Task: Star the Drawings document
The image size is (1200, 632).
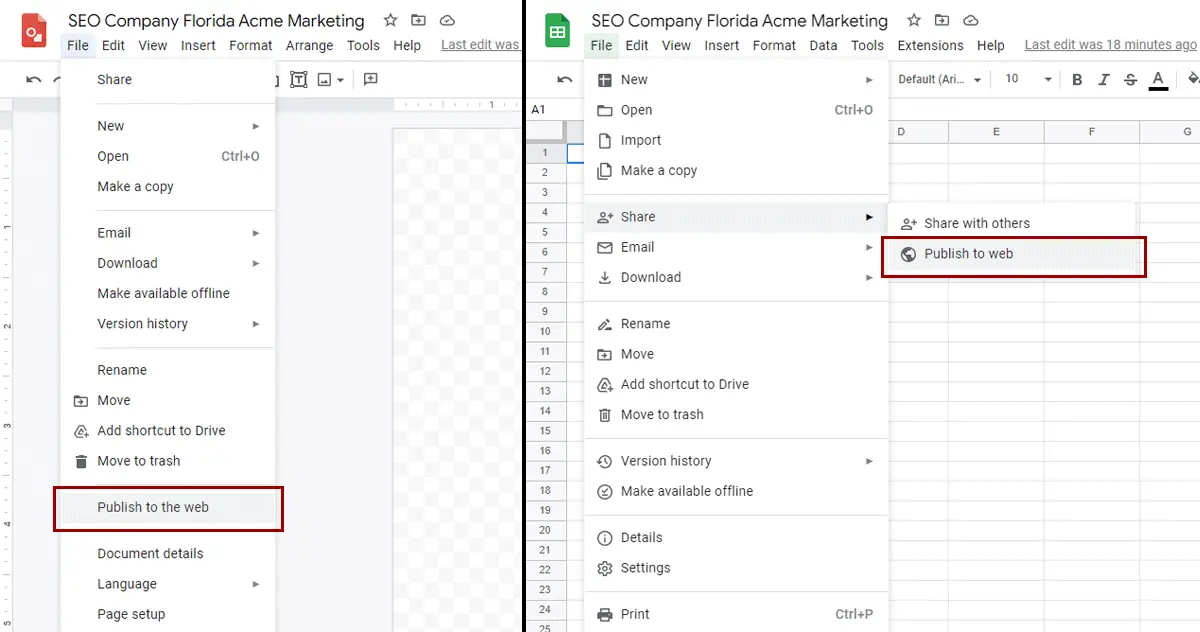Action: pyautogui.click(x=390, y=20)
